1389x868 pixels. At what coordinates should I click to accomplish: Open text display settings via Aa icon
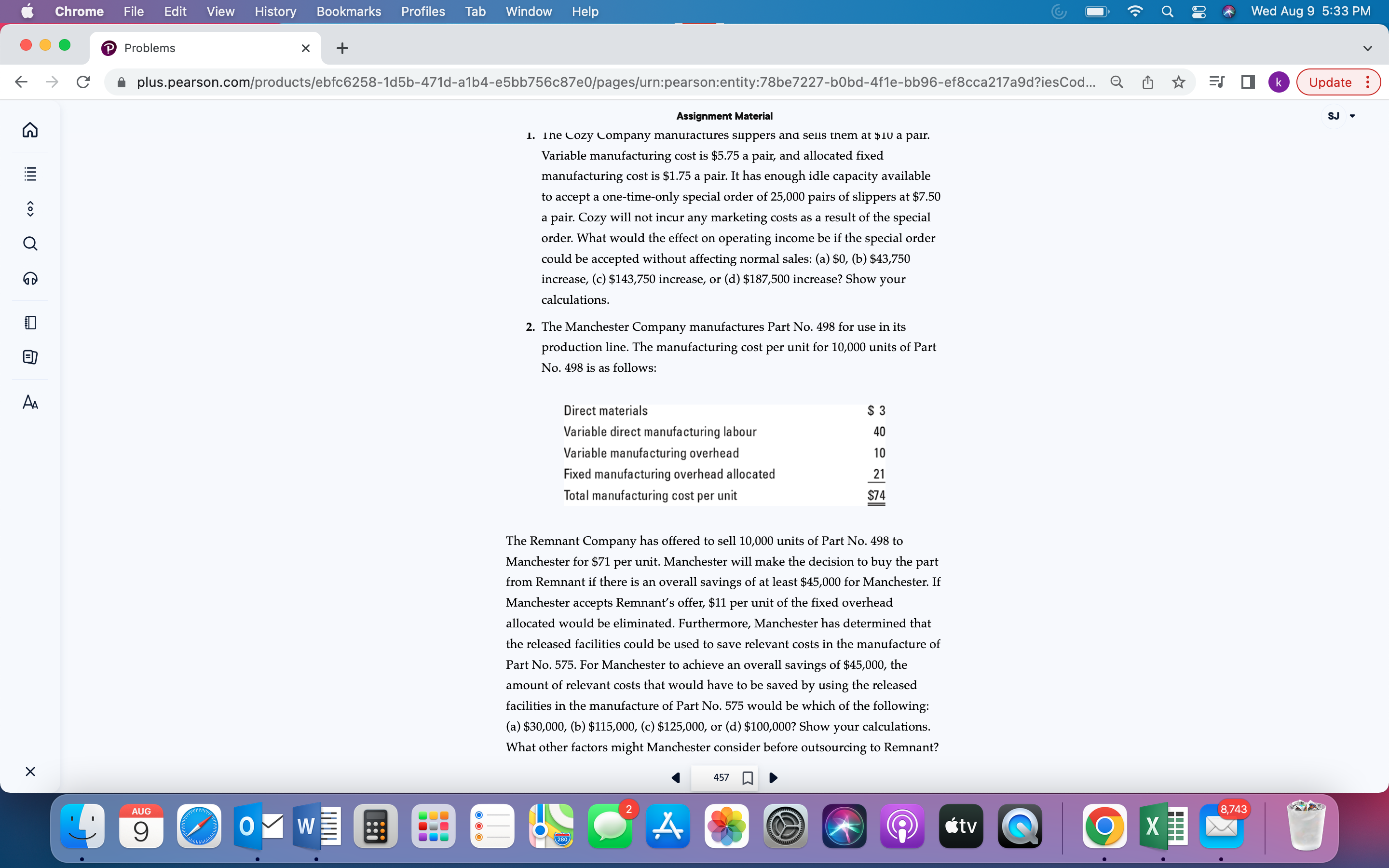point(30,402)
